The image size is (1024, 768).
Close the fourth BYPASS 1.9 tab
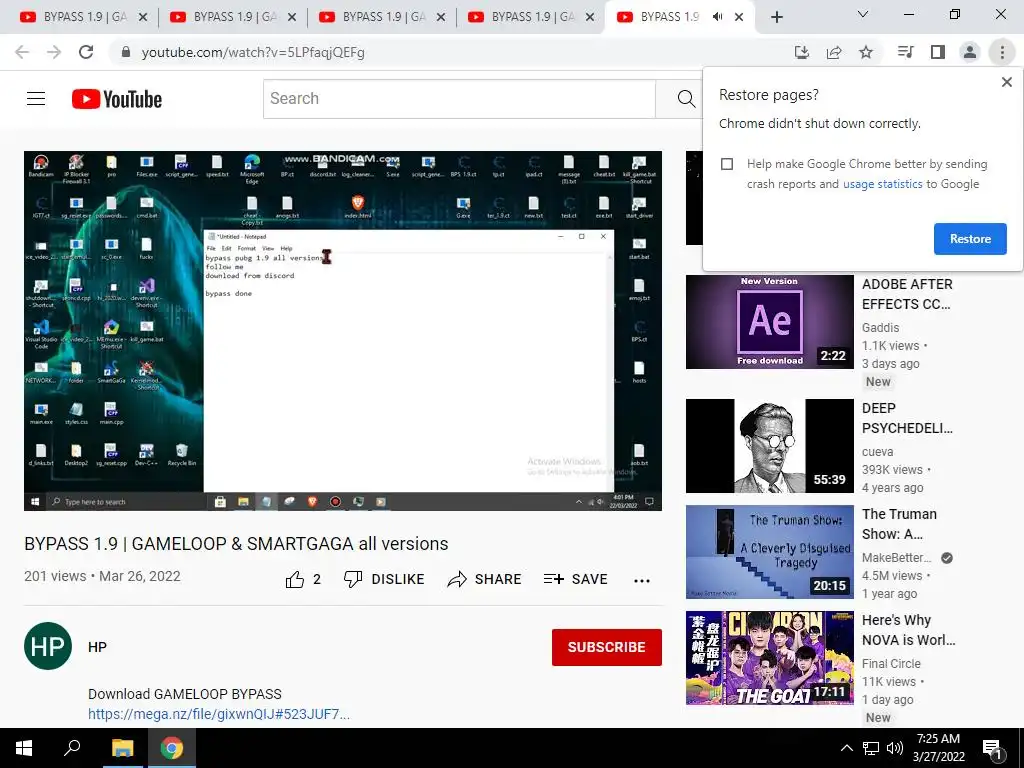(590, 17)
